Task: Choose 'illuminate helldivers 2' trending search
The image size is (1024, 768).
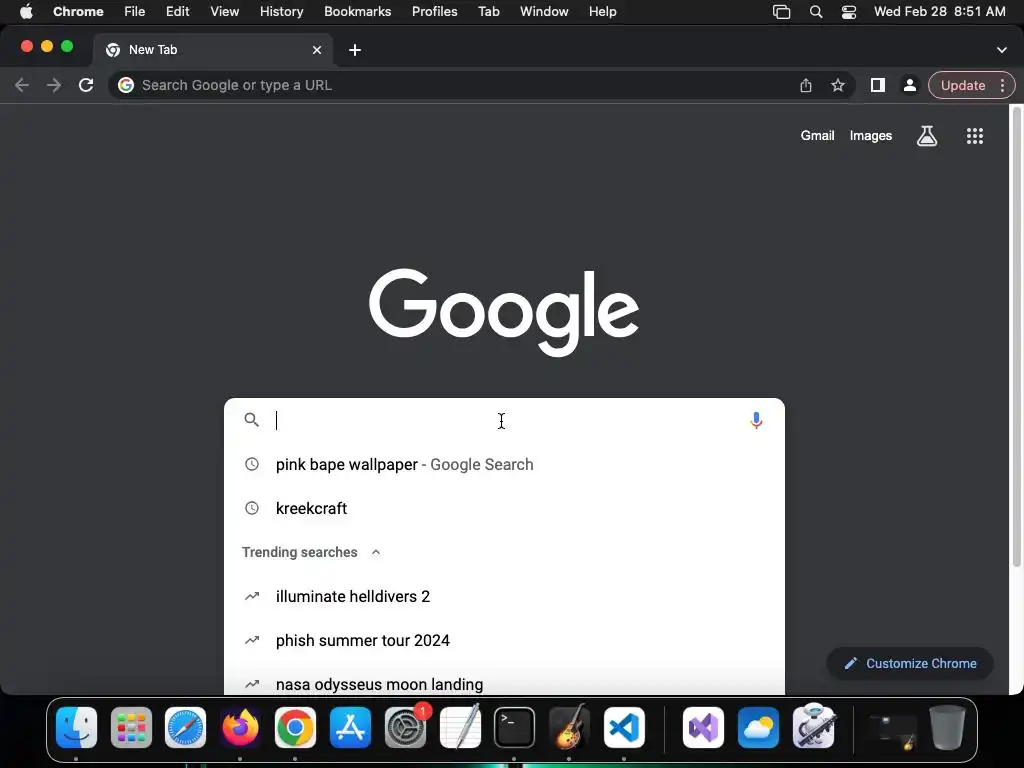Action: [x=504, y=596]
